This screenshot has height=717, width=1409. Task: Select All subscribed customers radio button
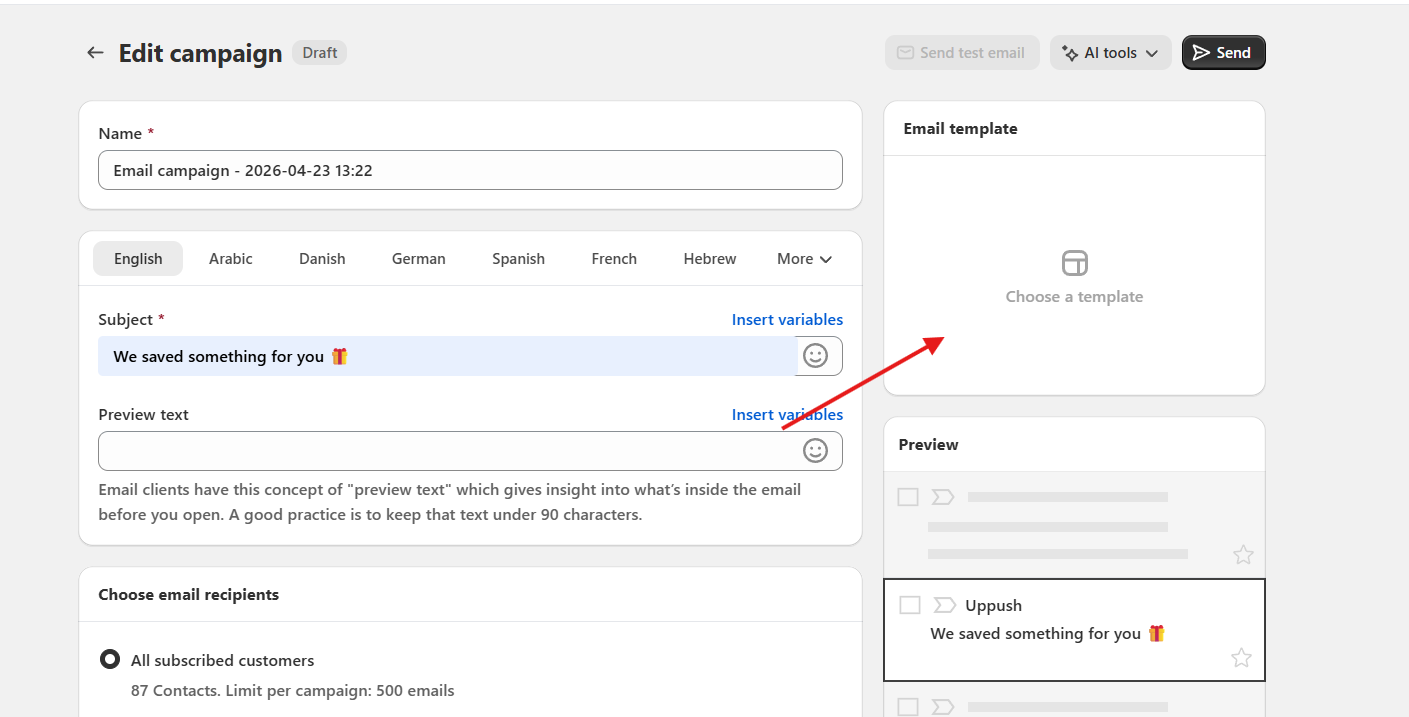click(x=110, y=660)
